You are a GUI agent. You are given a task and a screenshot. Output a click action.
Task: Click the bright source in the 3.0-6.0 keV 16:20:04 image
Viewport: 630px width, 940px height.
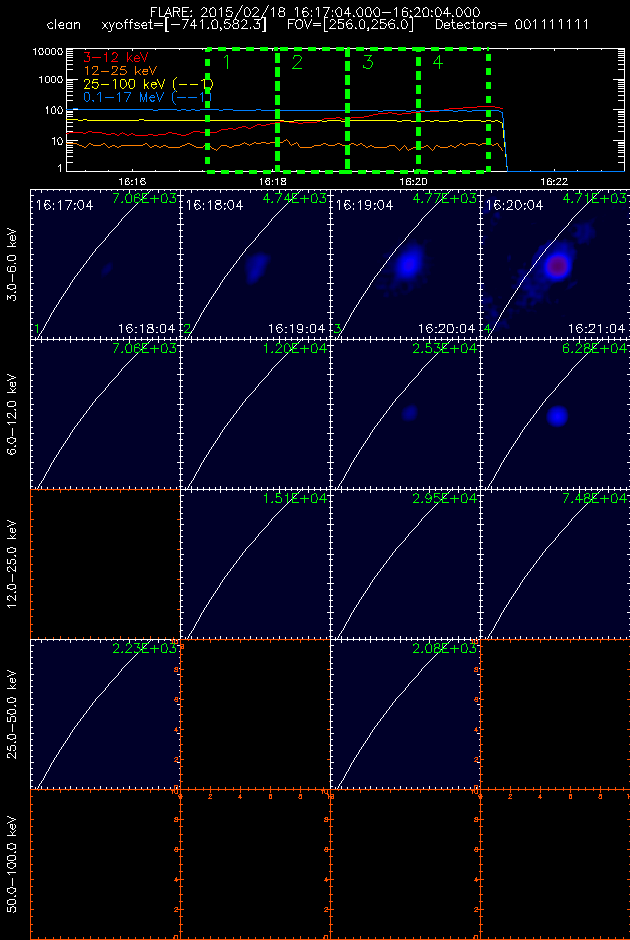[x=557, y=264]
